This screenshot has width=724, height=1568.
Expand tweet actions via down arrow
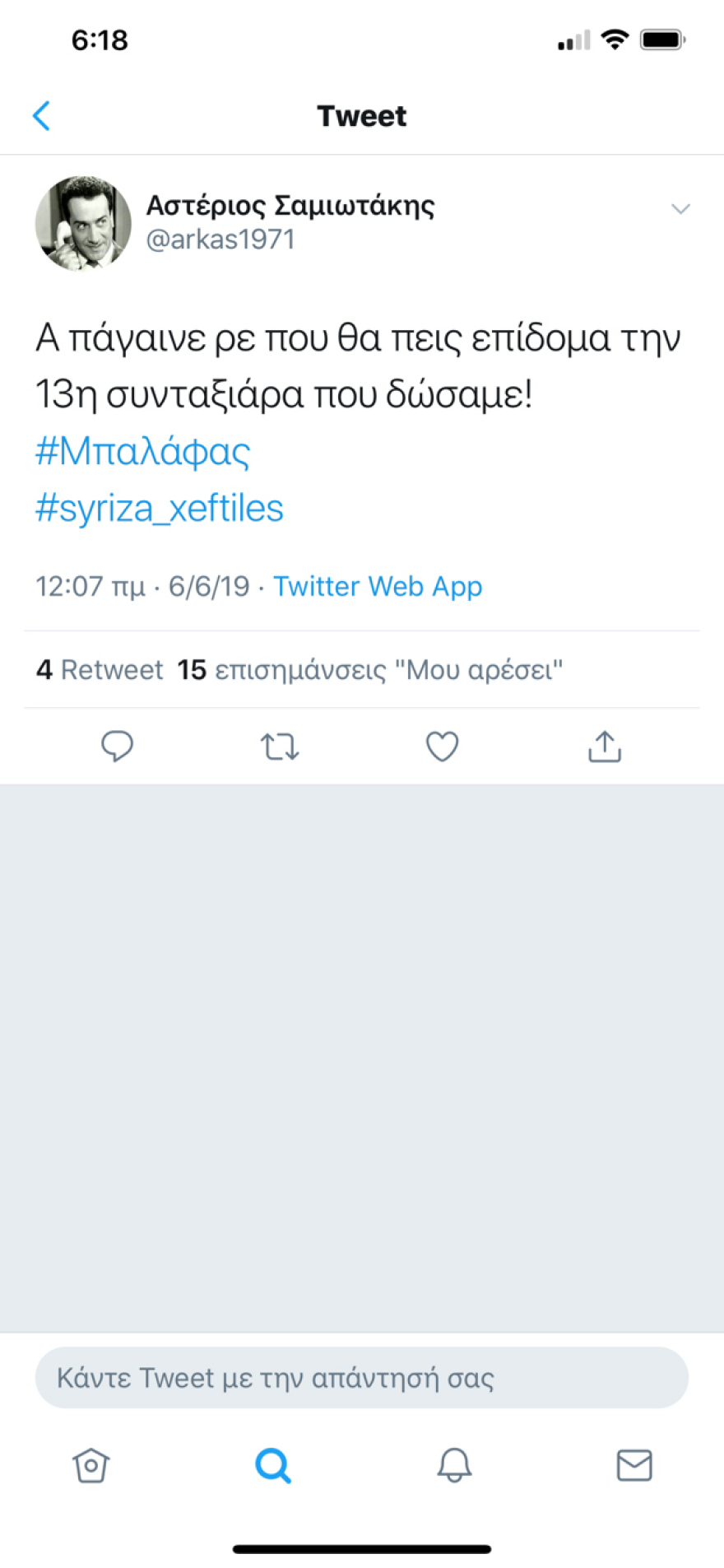pos(680,208)
